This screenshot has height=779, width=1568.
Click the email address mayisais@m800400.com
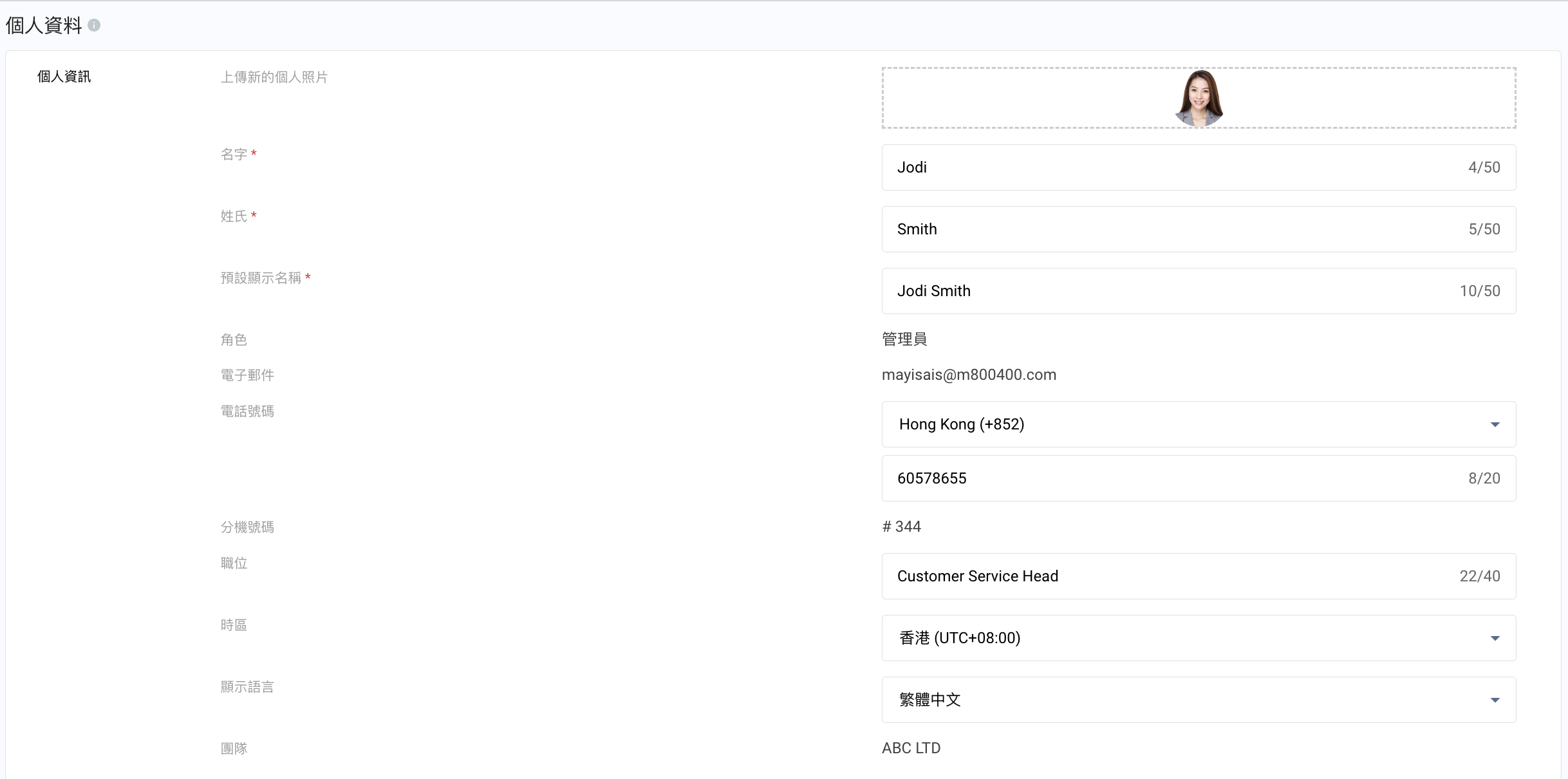[x=969, y=375]
